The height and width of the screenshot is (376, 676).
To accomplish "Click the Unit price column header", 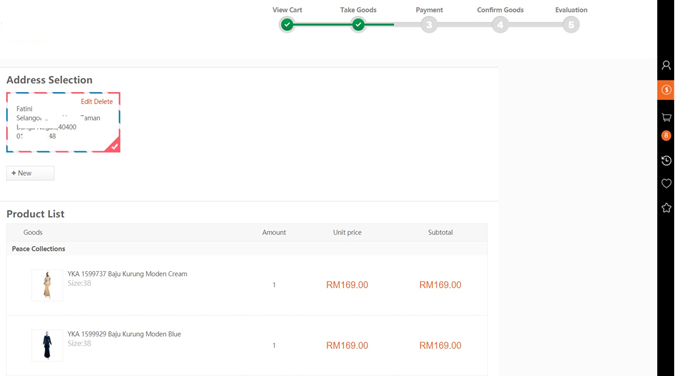I will [x=347, y=232].
